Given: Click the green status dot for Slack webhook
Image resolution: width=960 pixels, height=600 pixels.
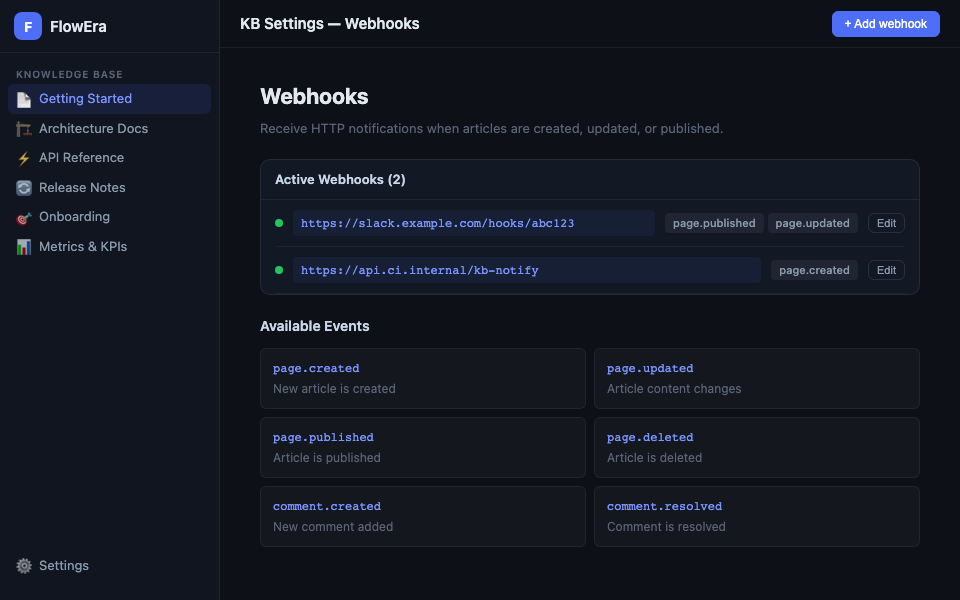Looking at the screenshot, I should 279,223.
